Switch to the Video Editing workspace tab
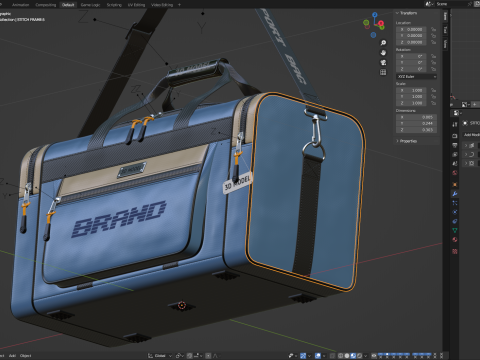Image resolution: width=480 pixels, height=360 pixels. pos(162,5)
